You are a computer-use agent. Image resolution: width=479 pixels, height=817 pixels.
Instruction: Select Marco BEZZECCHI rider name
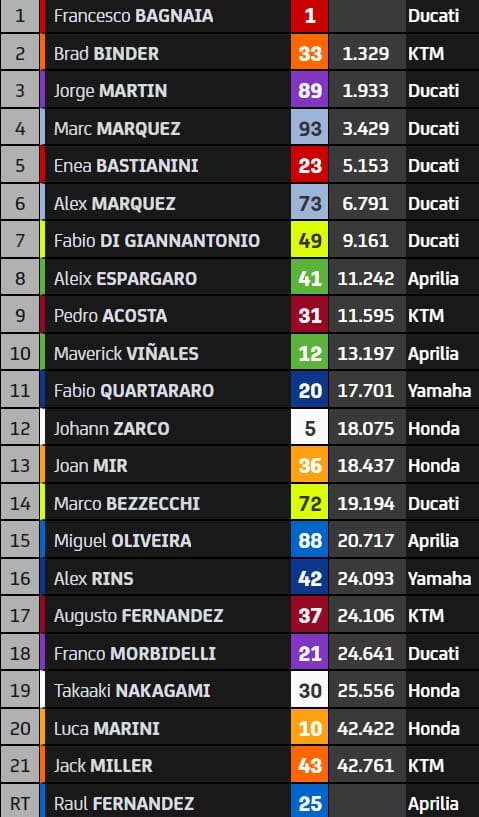click(x=127, y=503)
